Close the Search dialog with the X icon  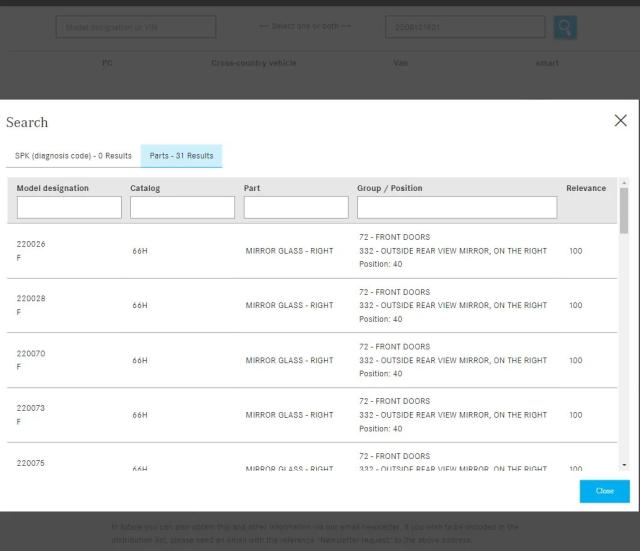pos(620,120)
